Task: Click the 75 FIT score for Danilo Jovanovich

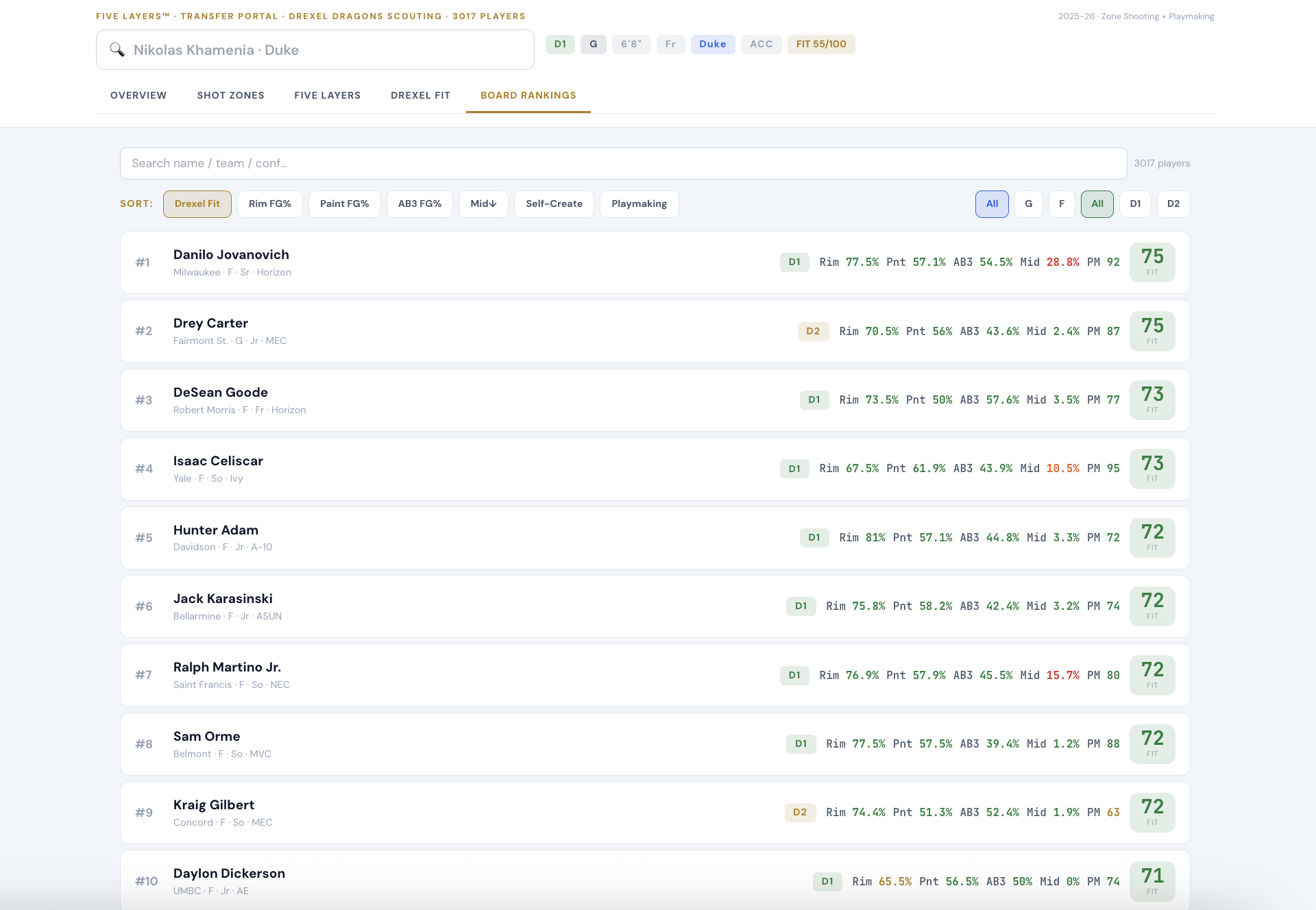Action: pyautogui.click(x=1152, y=262)
